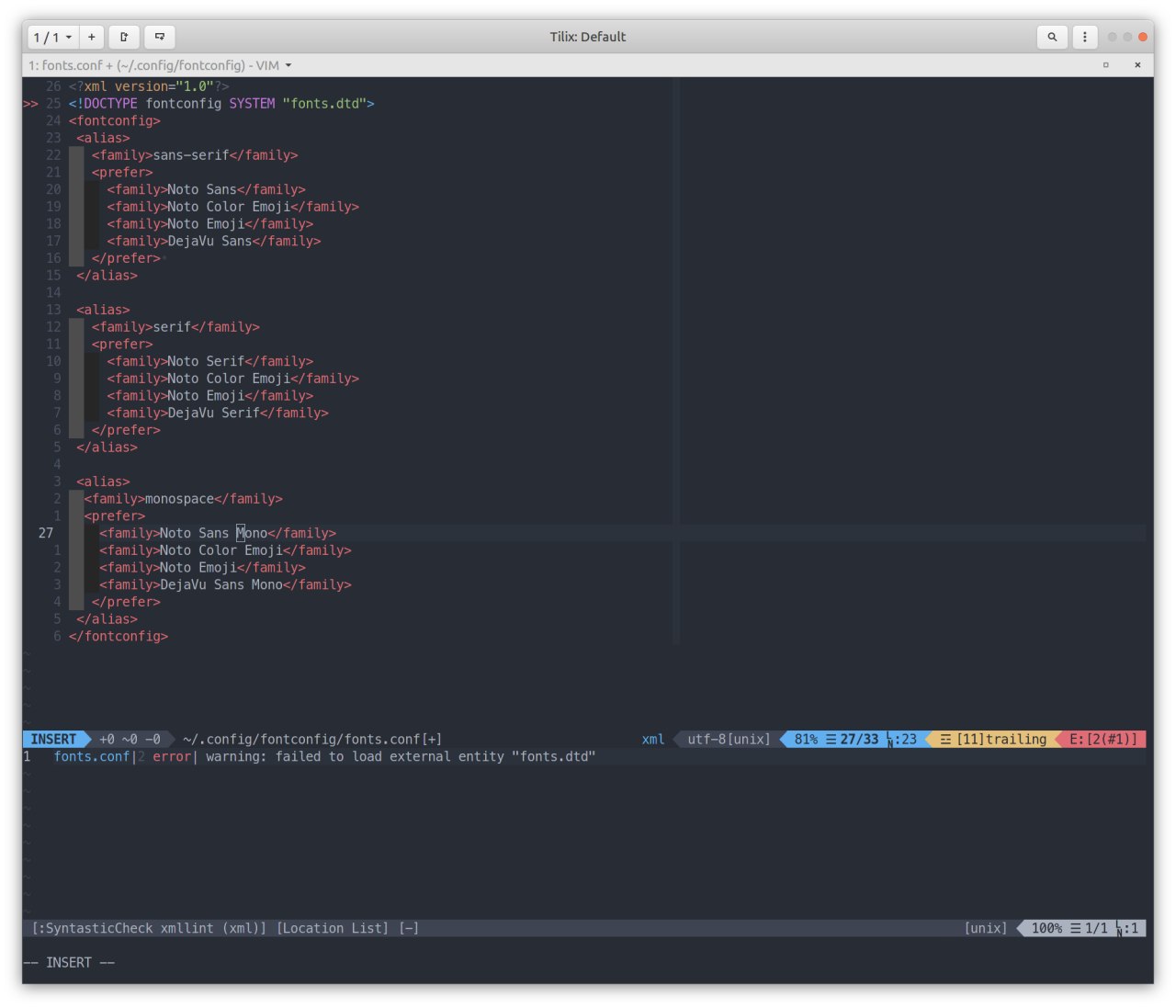1176x1008 pixels.
Task: Click the E:[2(#1)] error count segment
Action: coord(1103,739)
